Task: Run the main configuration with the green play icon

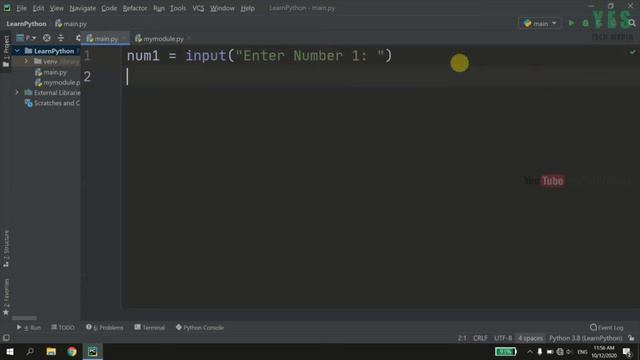Action: [571, 24]
